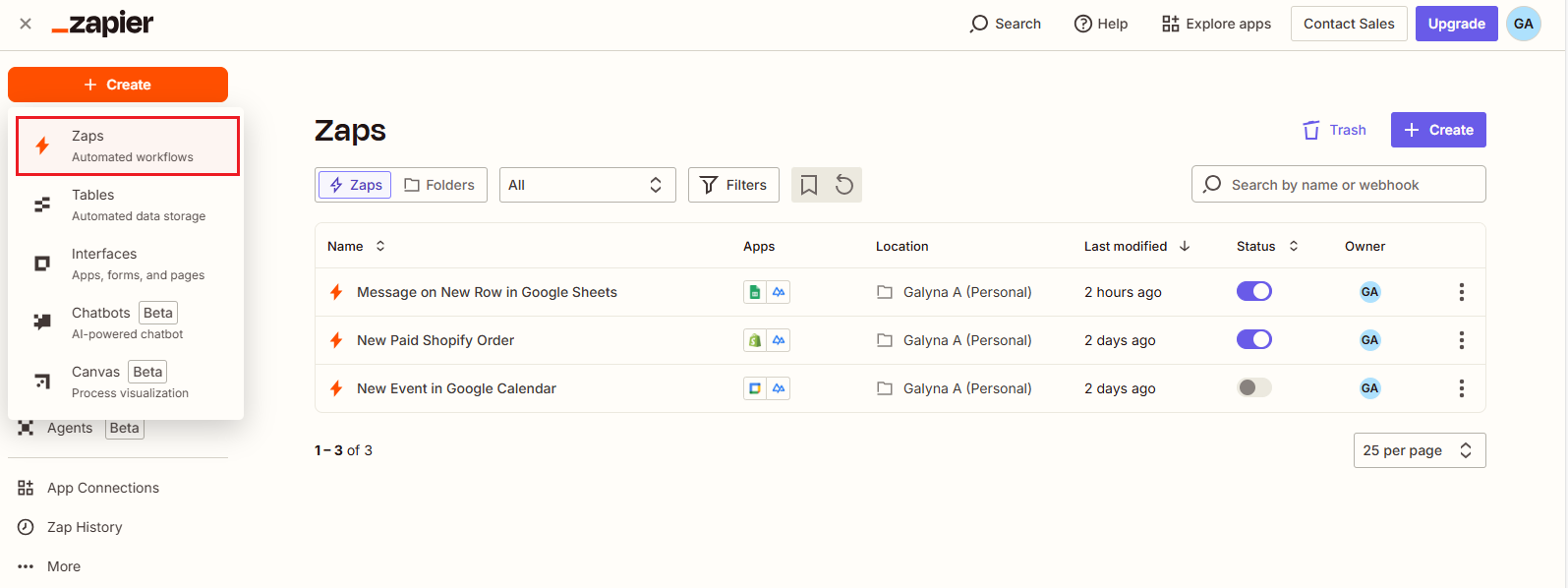
Task: Sort by the Status column header
Action: (x=1267, y=246)
